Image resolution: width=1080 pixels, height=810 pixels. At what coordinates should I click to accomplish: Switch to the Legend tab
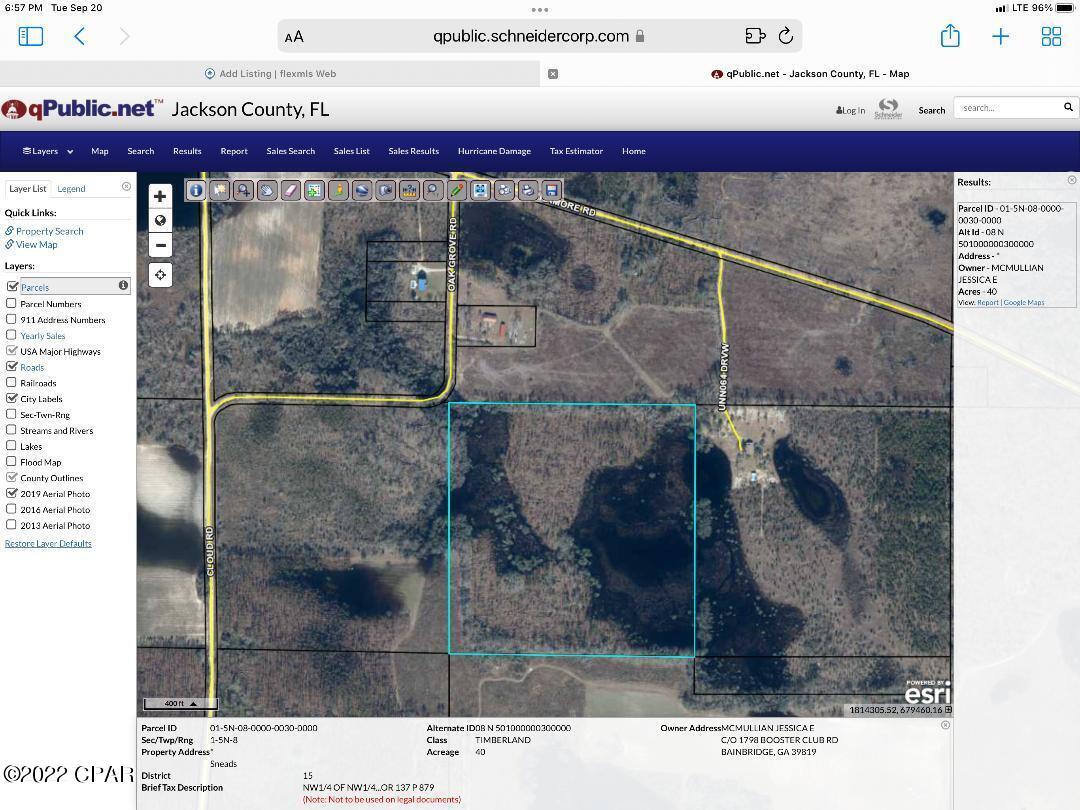[x=71, y=188]
